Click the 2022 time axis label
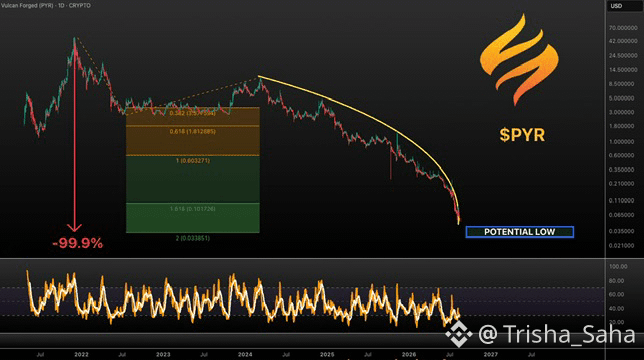The height and width of the screenshot is (360, 644). point(81,355)
